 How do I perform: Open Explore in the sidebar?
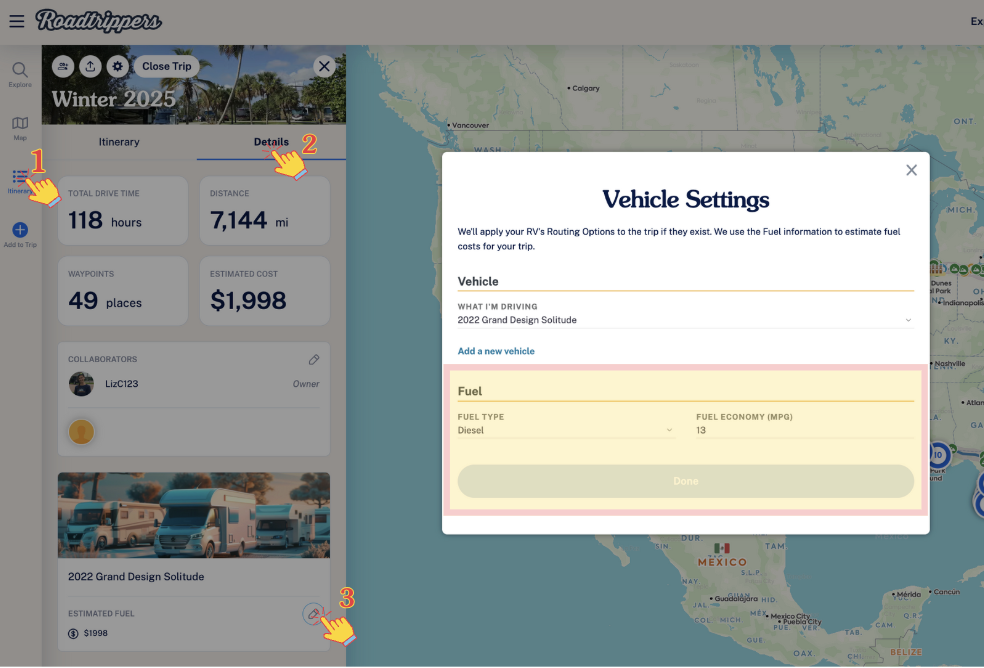coord(20,75)
